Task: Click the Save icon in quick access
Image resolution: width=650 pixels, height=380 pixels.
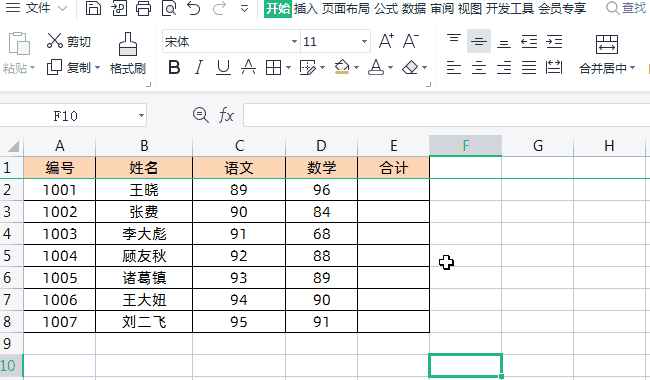Action: pyautogui.click(x=93, y=8)
